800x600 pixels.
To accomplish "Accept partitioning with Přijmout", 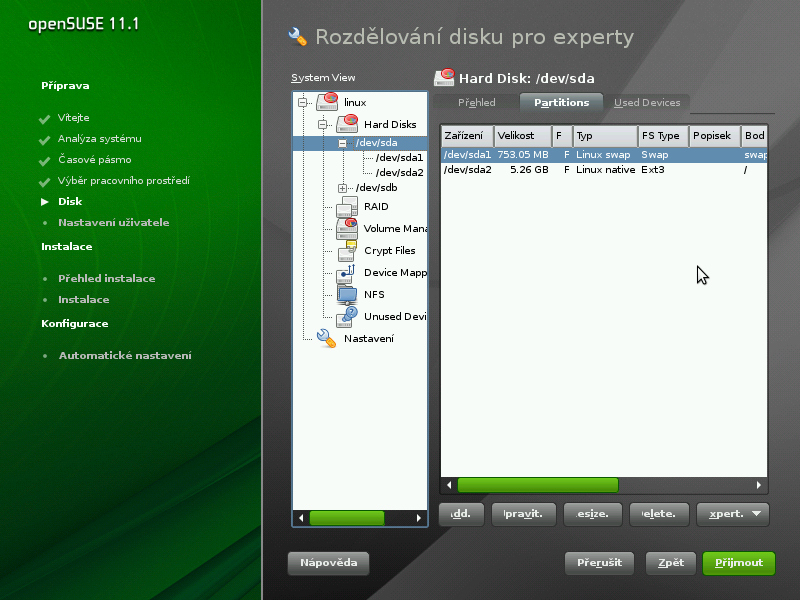I will 739,563.
